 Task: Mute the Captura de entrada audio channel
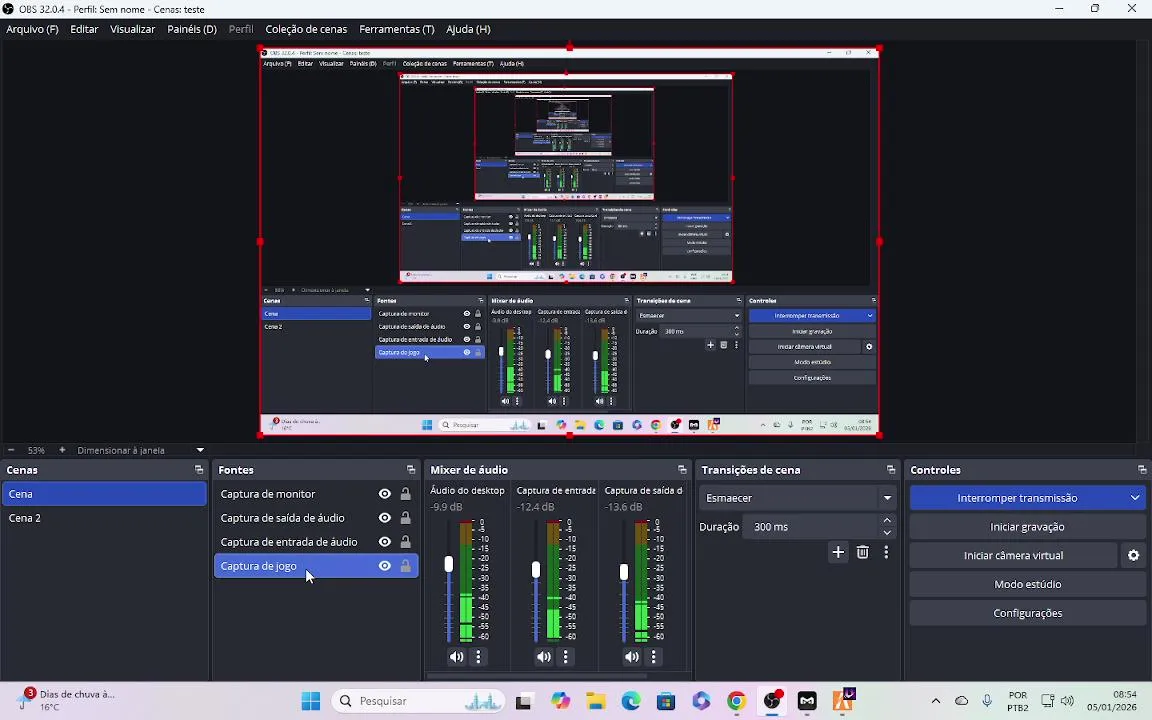coord(544,657)
